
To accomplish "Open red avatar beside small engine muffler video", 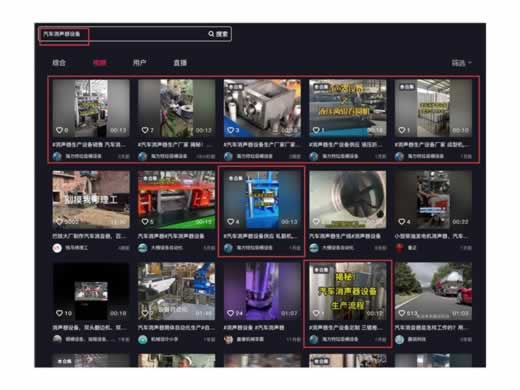I will (x=399, y=248).
